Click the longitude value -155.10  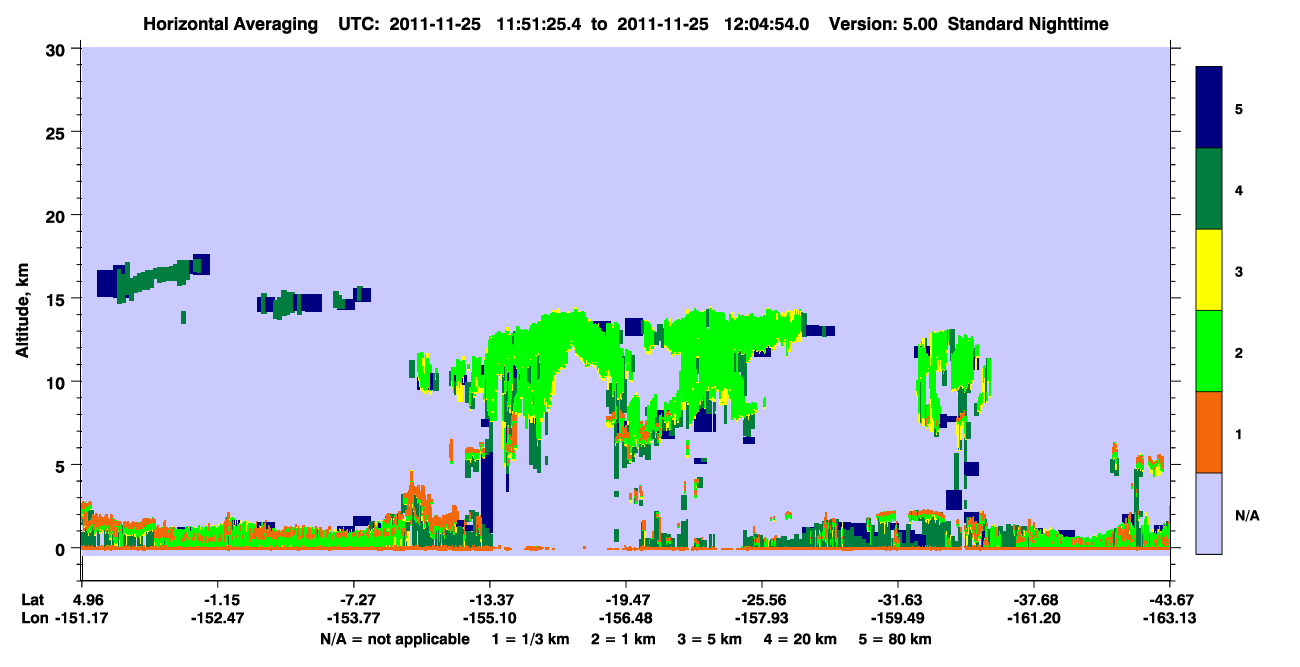point(490,619)
